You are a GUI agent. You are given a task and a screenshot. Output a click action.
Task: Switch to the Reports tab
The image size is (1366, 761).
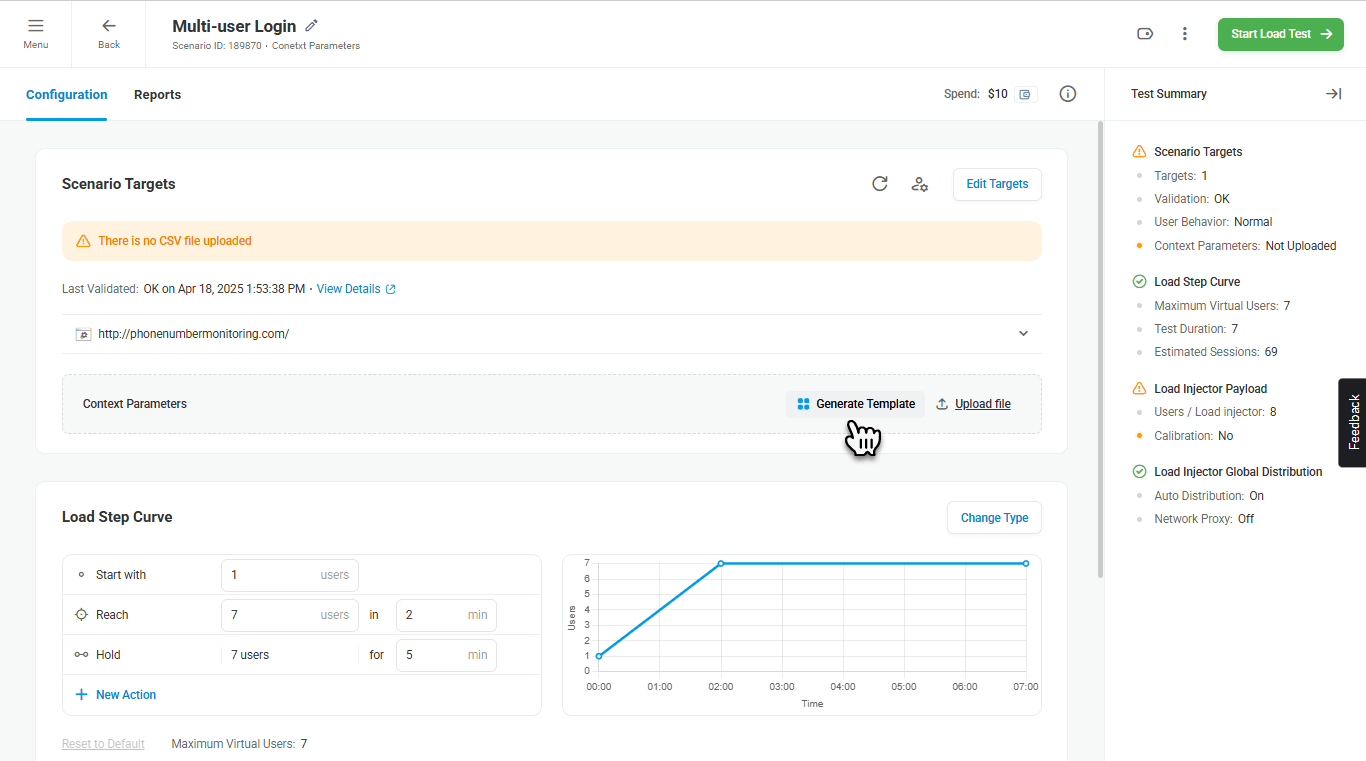click(157, 95)
